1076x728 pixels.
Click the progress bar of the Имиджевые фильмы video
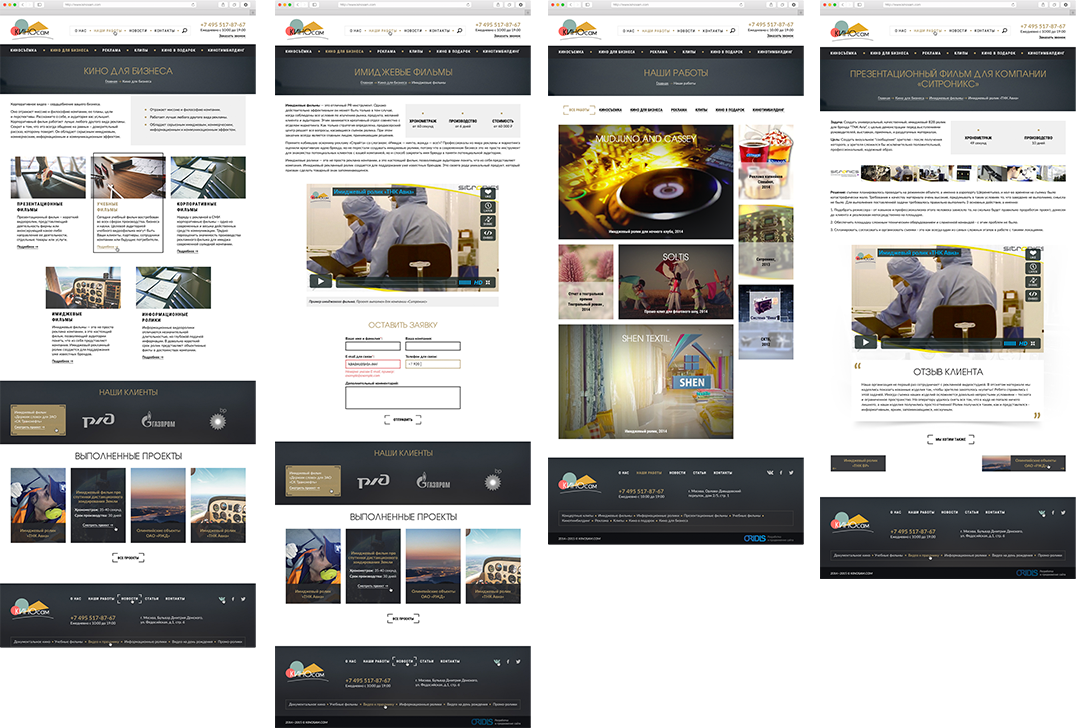(396, 282)
